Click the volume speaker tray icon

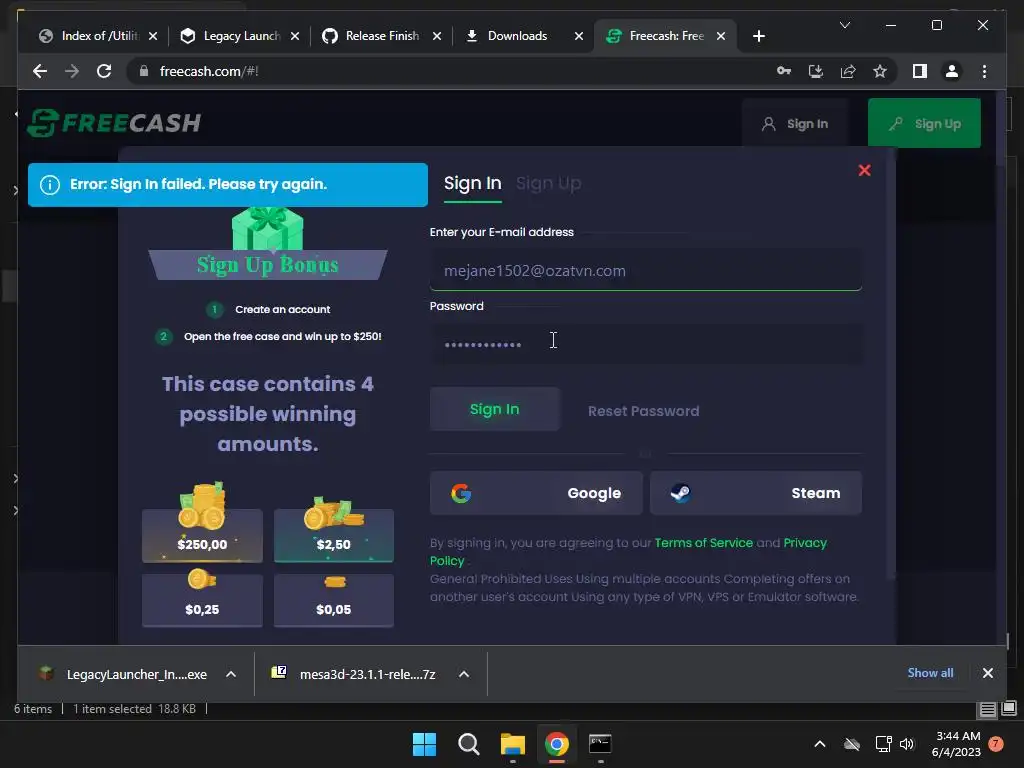(907, 744)
